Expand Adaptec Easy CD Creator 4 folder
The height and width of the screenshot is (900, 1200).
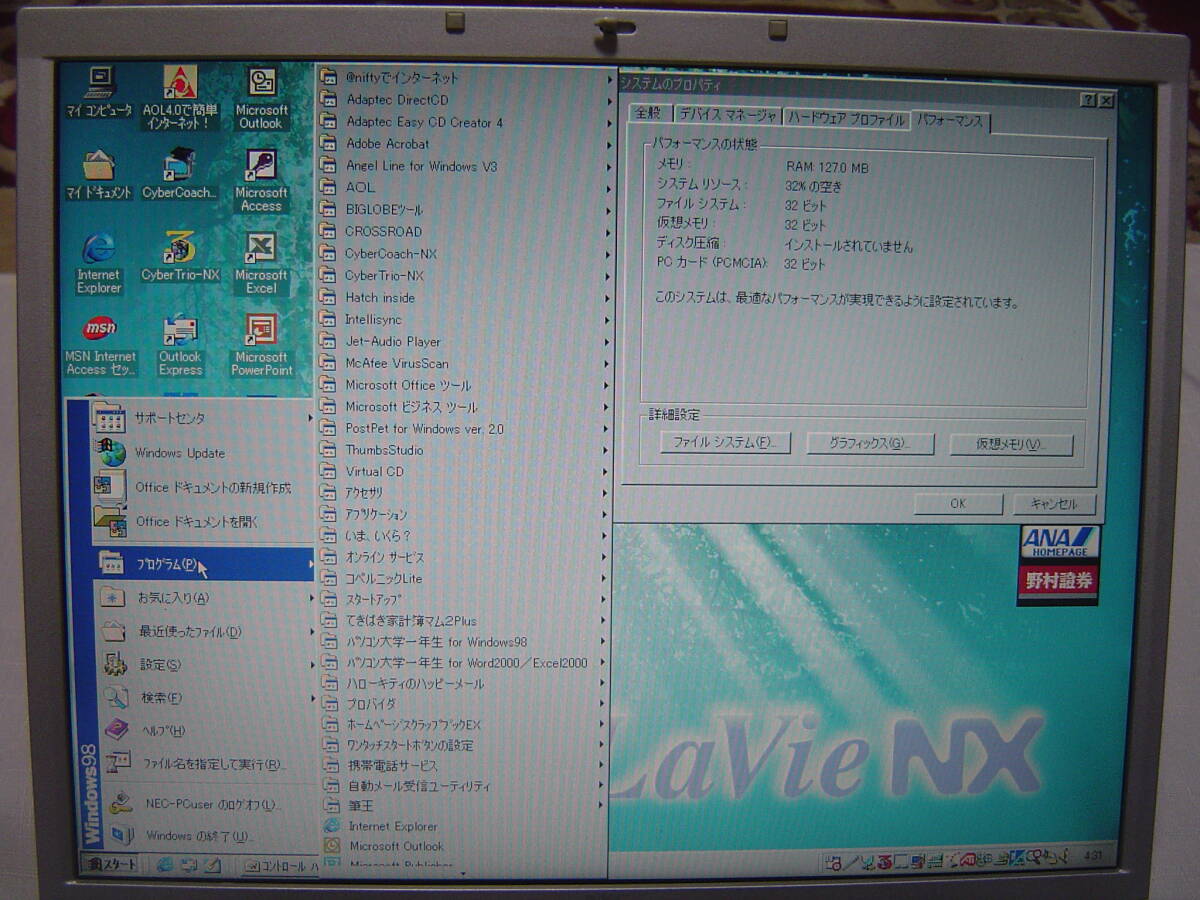(x=464, y=122)
